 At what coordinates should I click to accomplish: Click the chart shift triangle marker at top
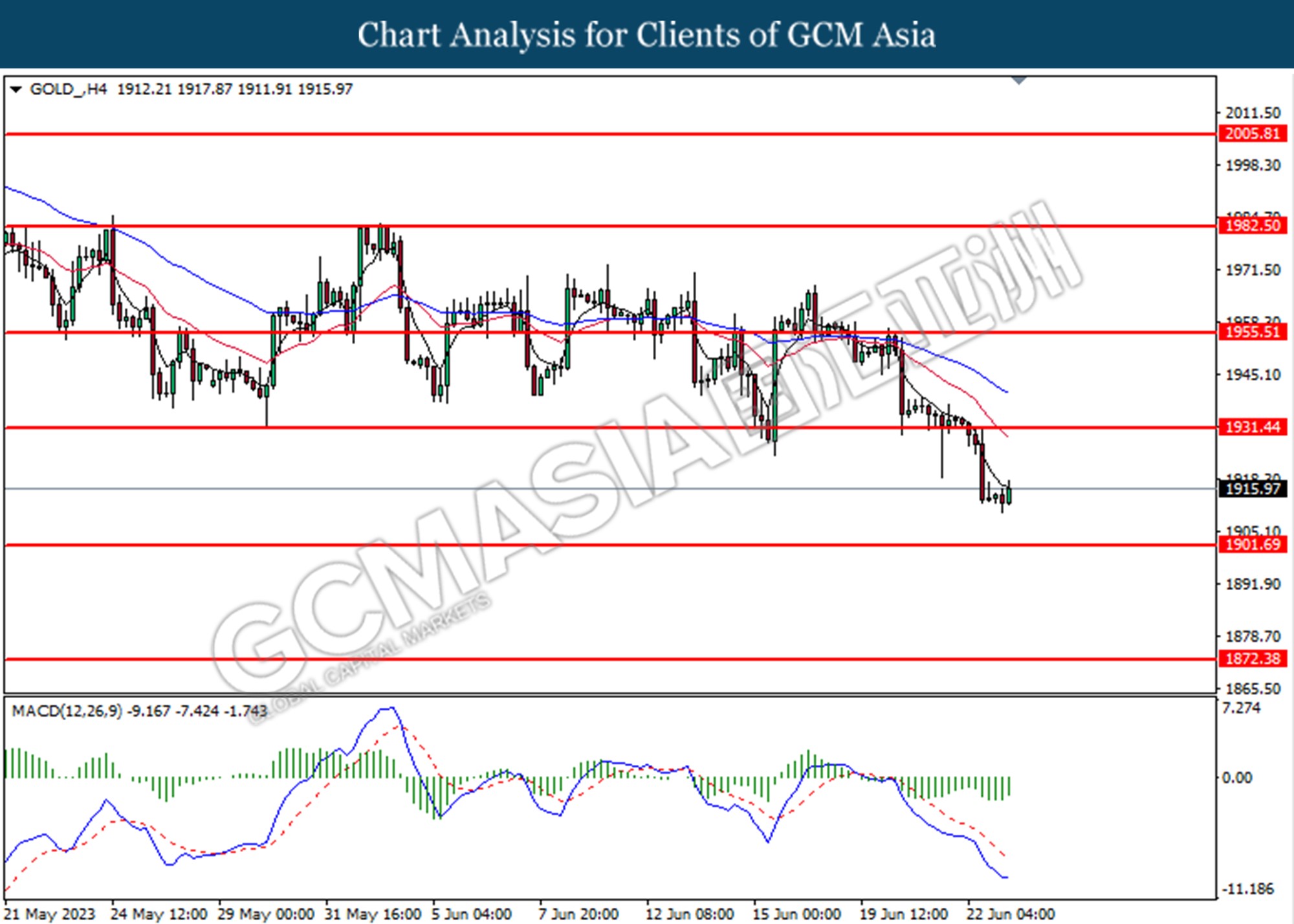[x=1019, y=80]
